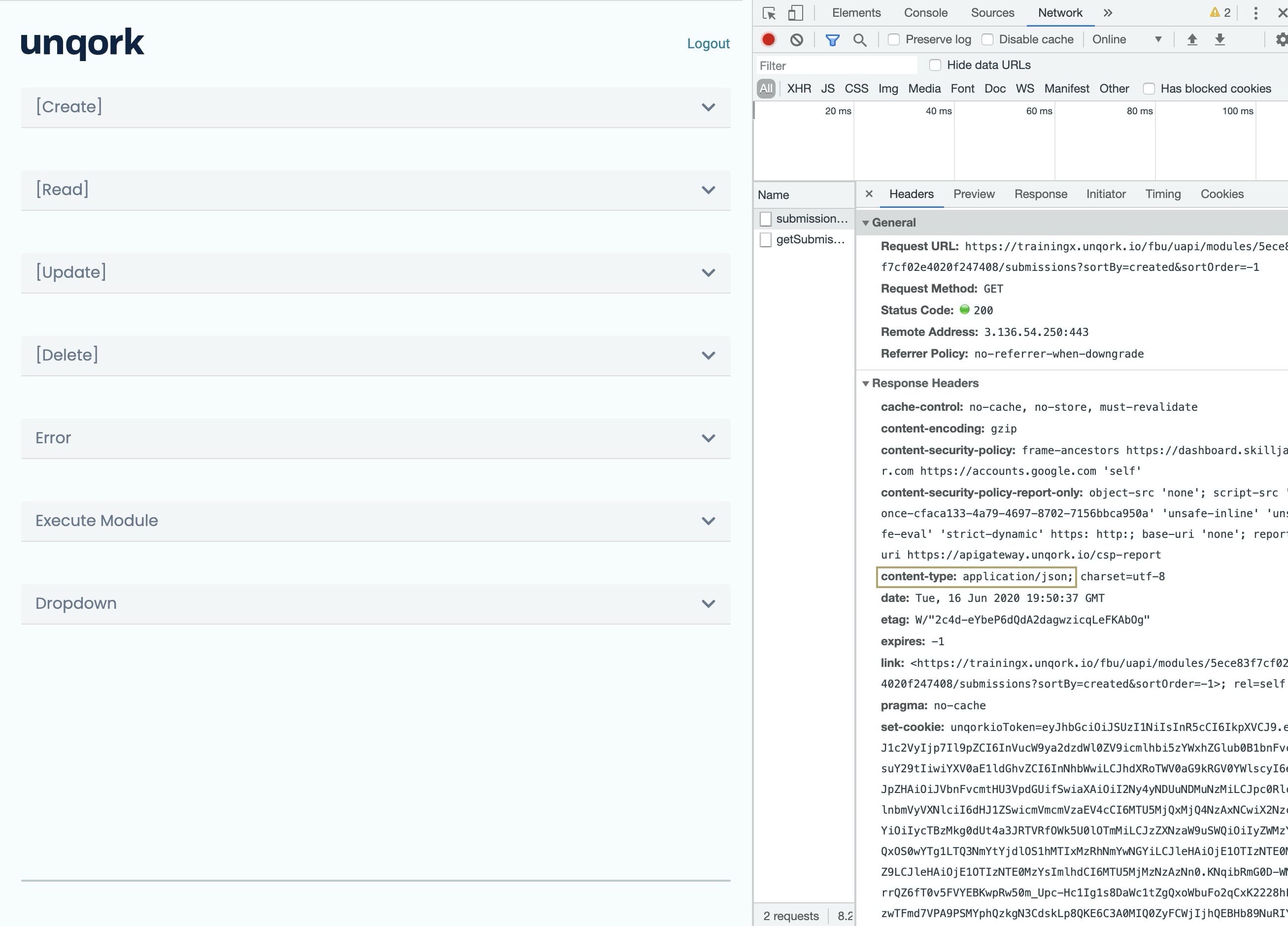Filter requests by XHR type
The width and height of the screenshot is (1288, 926).
(x=798, y=89)
